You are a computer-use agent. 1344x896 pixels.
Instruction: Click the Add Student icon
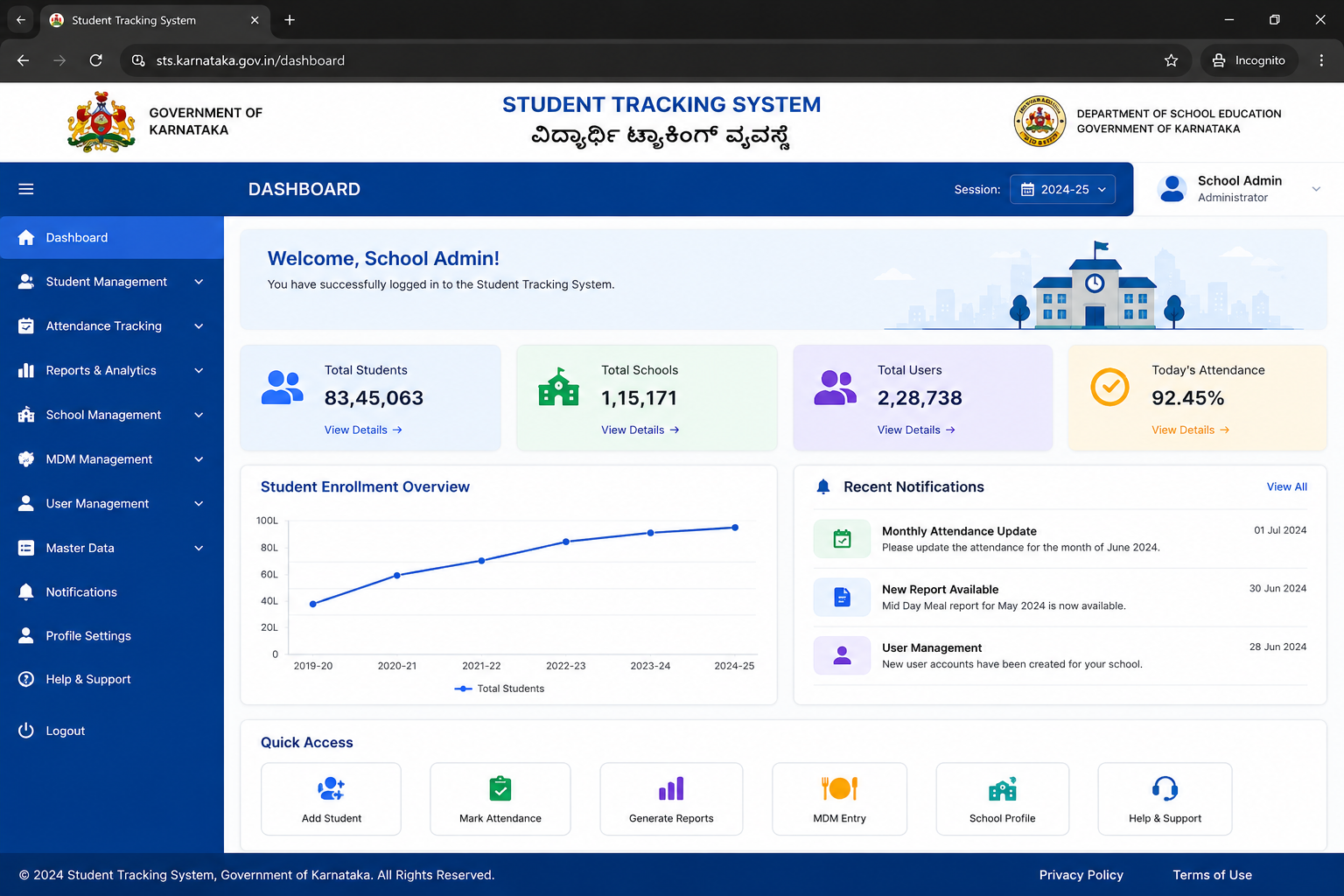tap(331, 788)
